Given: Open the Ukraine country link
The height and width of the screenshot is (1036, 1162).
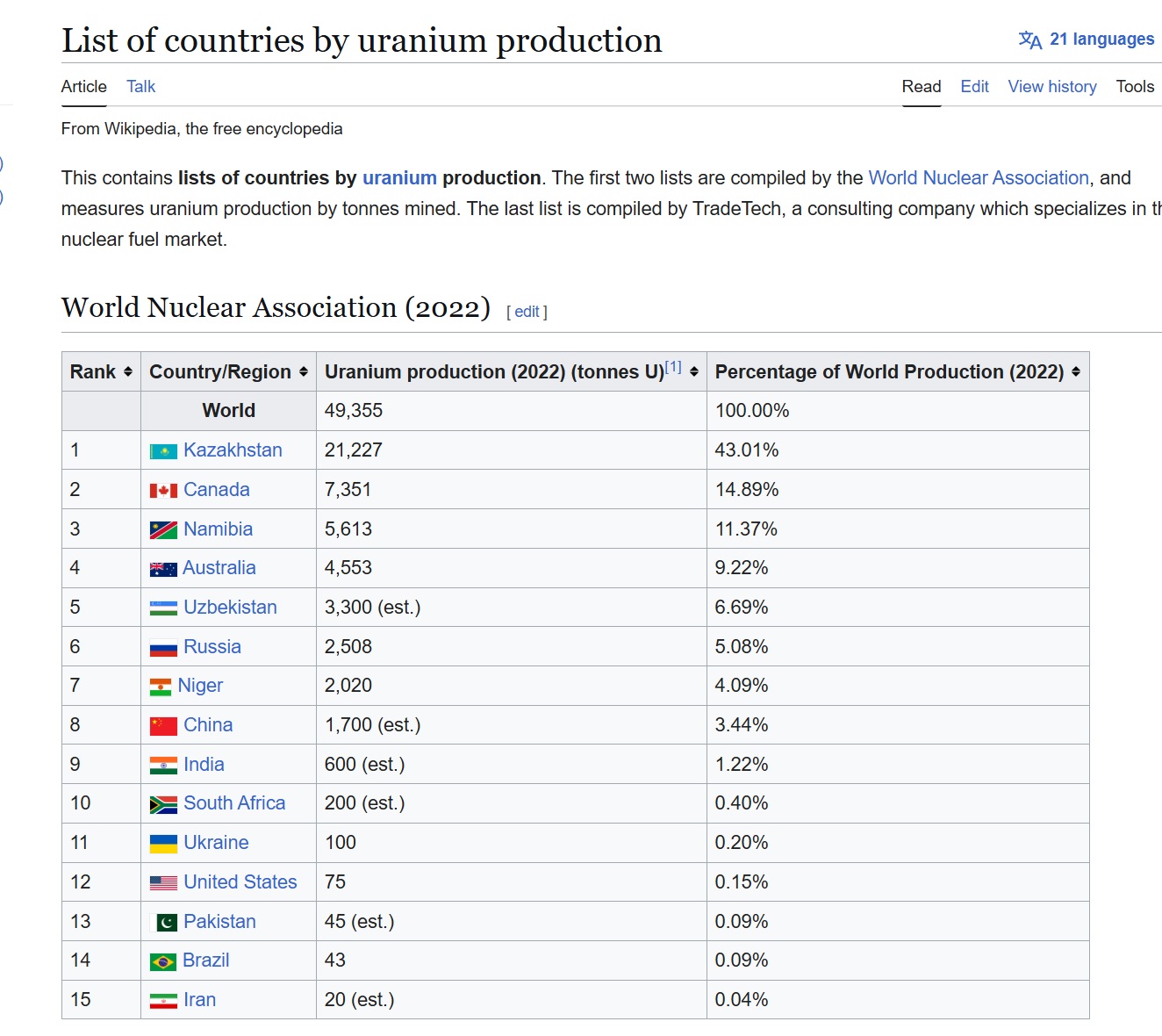Looking at the screenshot, I should pos(216,843).
